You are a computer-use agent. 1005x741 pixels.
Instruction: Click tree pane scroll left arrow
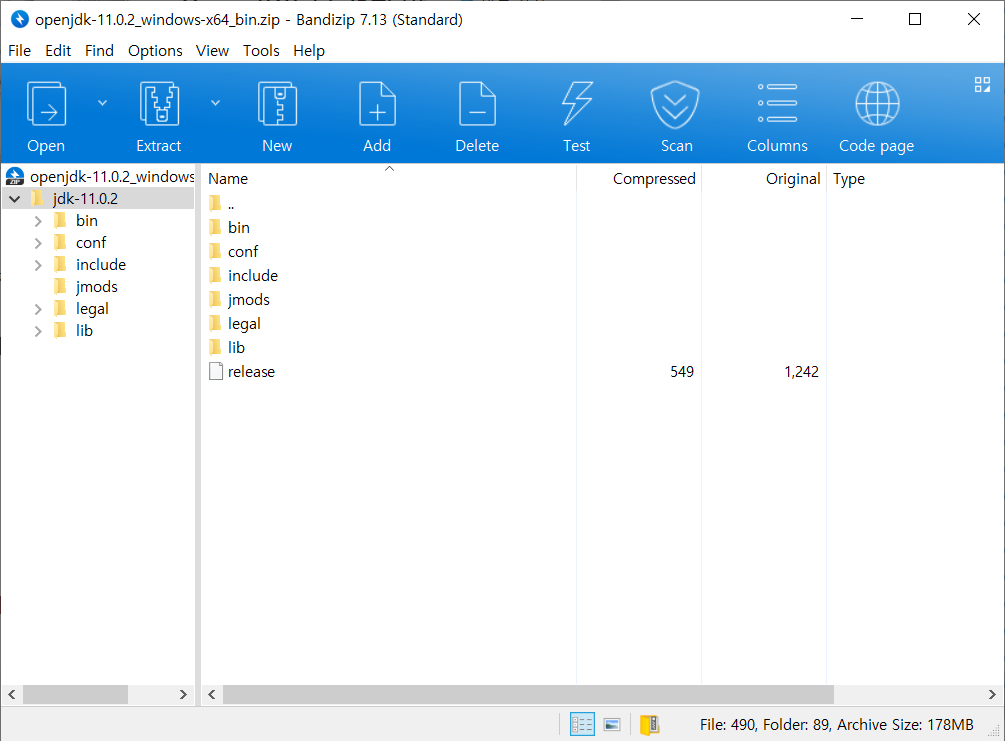click(12, 694)
